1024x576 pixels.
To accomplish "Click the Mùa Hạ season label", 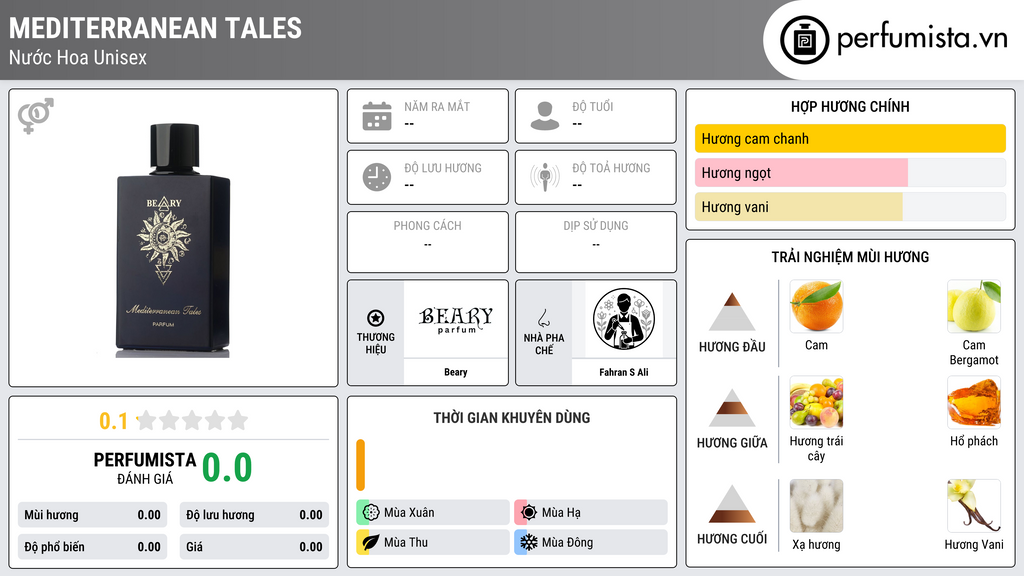I will click(561, 513).
